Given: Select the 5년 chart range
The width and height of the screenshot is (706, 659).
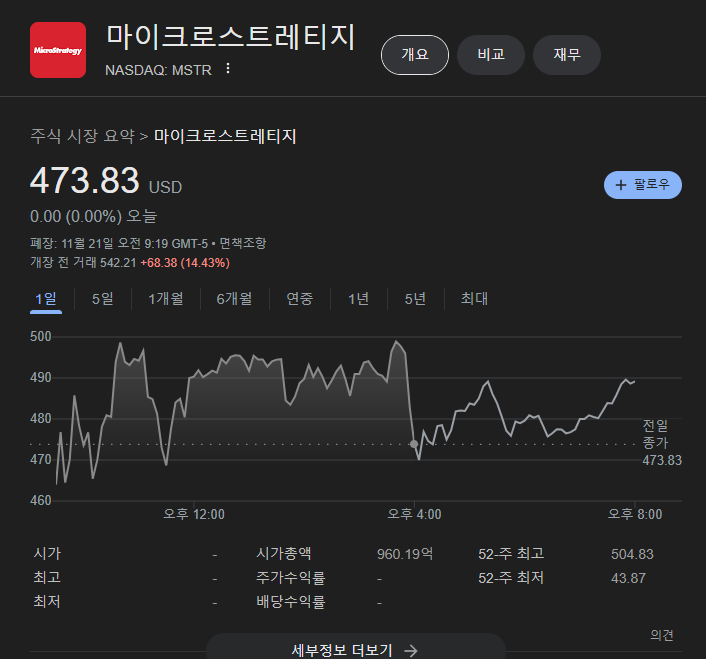Looking at the screenshot, I should [416, 299].
